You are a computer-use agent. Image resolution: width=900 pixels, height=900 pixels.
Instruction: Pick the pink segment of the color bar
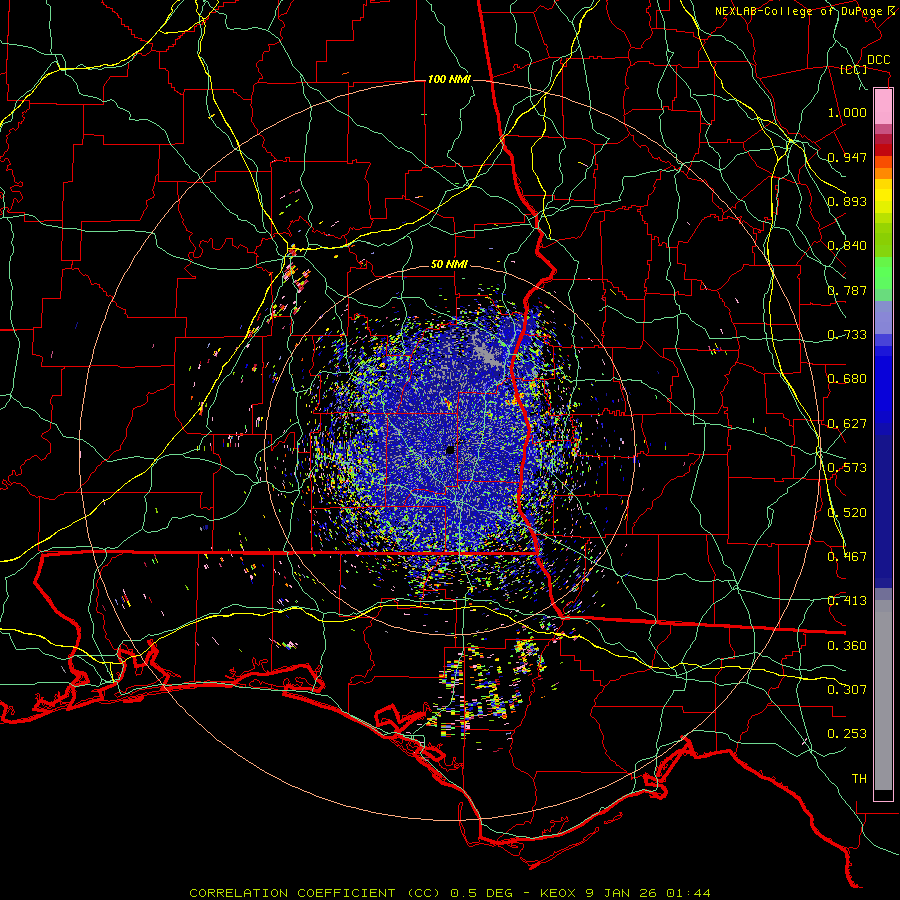point(883,107)
